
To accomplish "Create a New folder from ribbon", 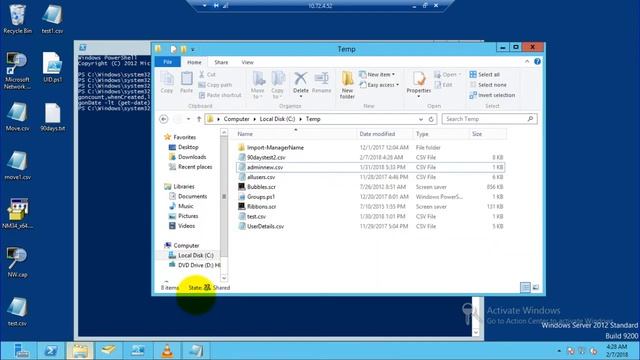I will (x=347, y=85).
